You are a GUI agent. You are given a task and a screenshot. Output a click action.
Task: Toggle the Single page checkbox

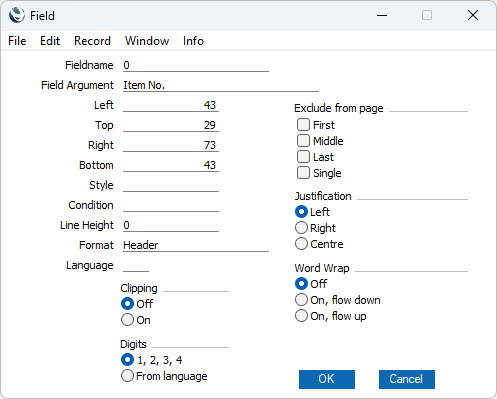coord(303,173)
